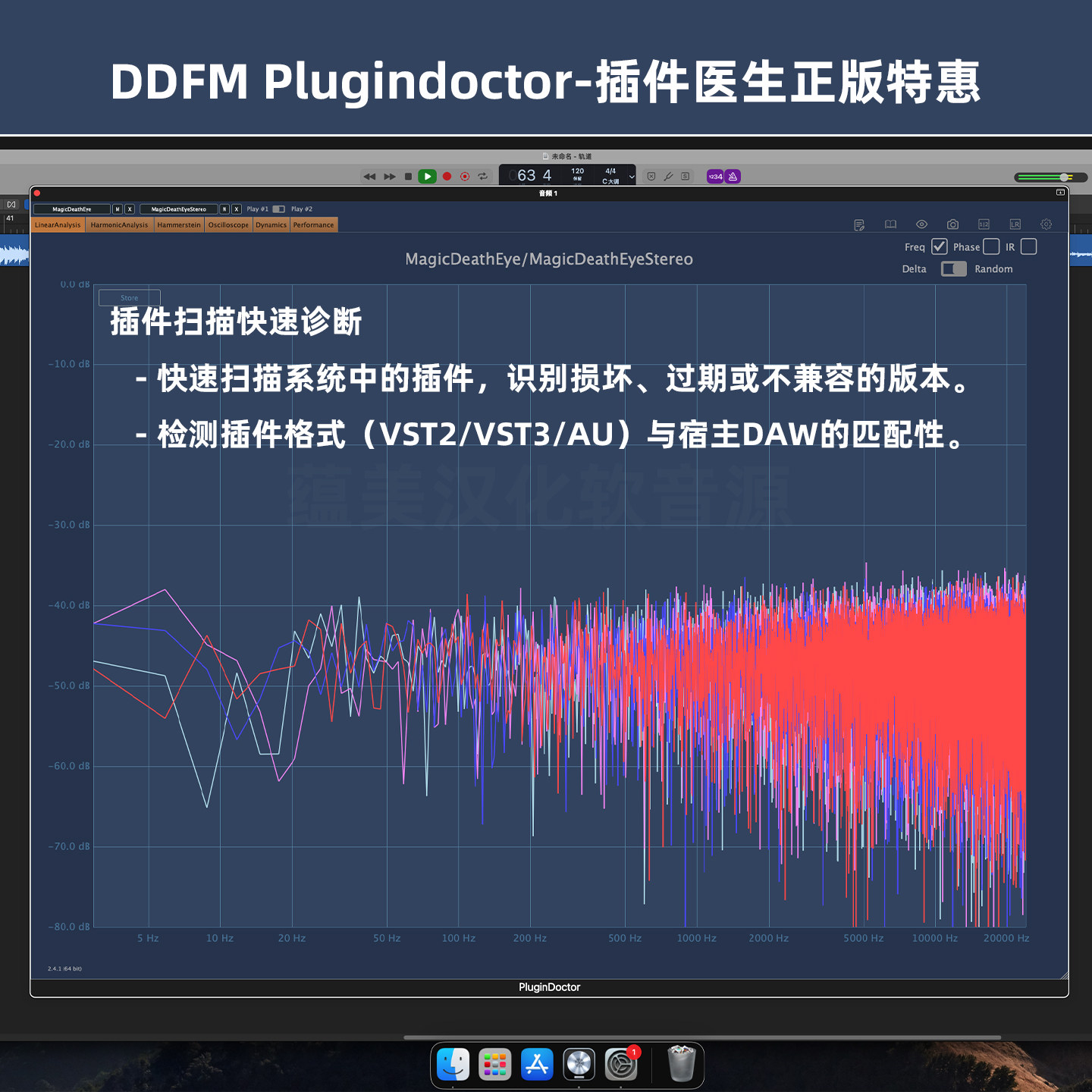
Task: Toggle the Play #1 / Play #2 switch
Action: [279, 209]
